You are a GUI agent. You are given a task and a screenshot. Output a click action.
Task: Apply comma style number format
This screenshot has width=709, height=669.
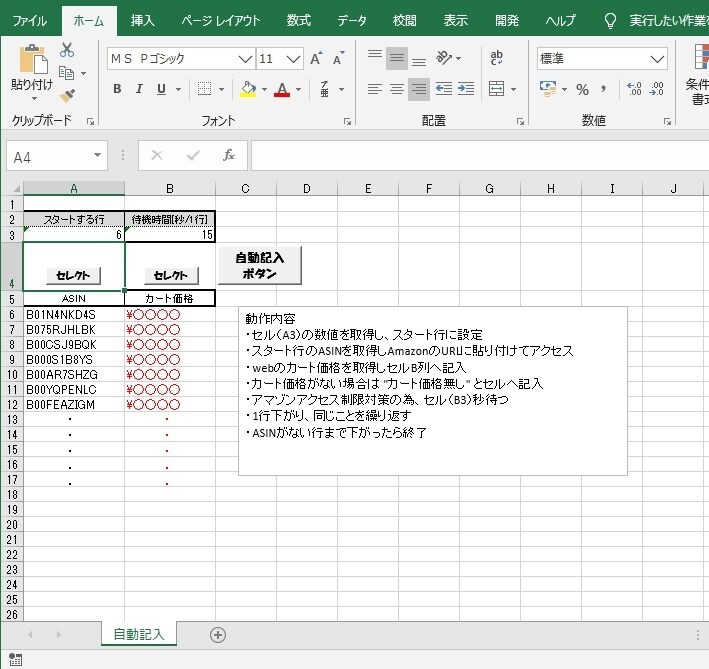[603, 90]
